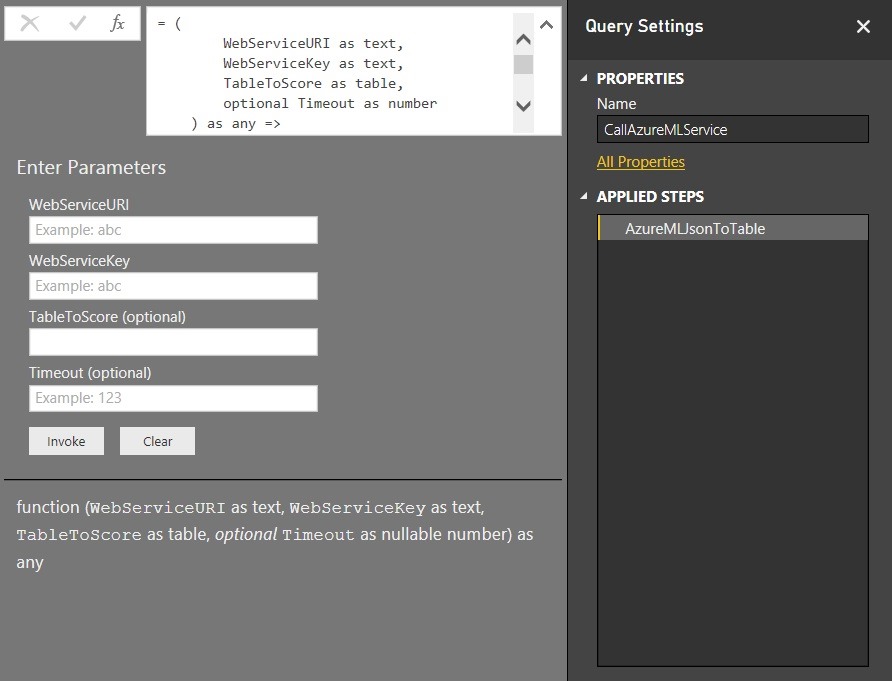Click formula scrollbar up arrow
The width and height of the screenshot is (892, 681).
pyautogui.click(x=523, y=39)
